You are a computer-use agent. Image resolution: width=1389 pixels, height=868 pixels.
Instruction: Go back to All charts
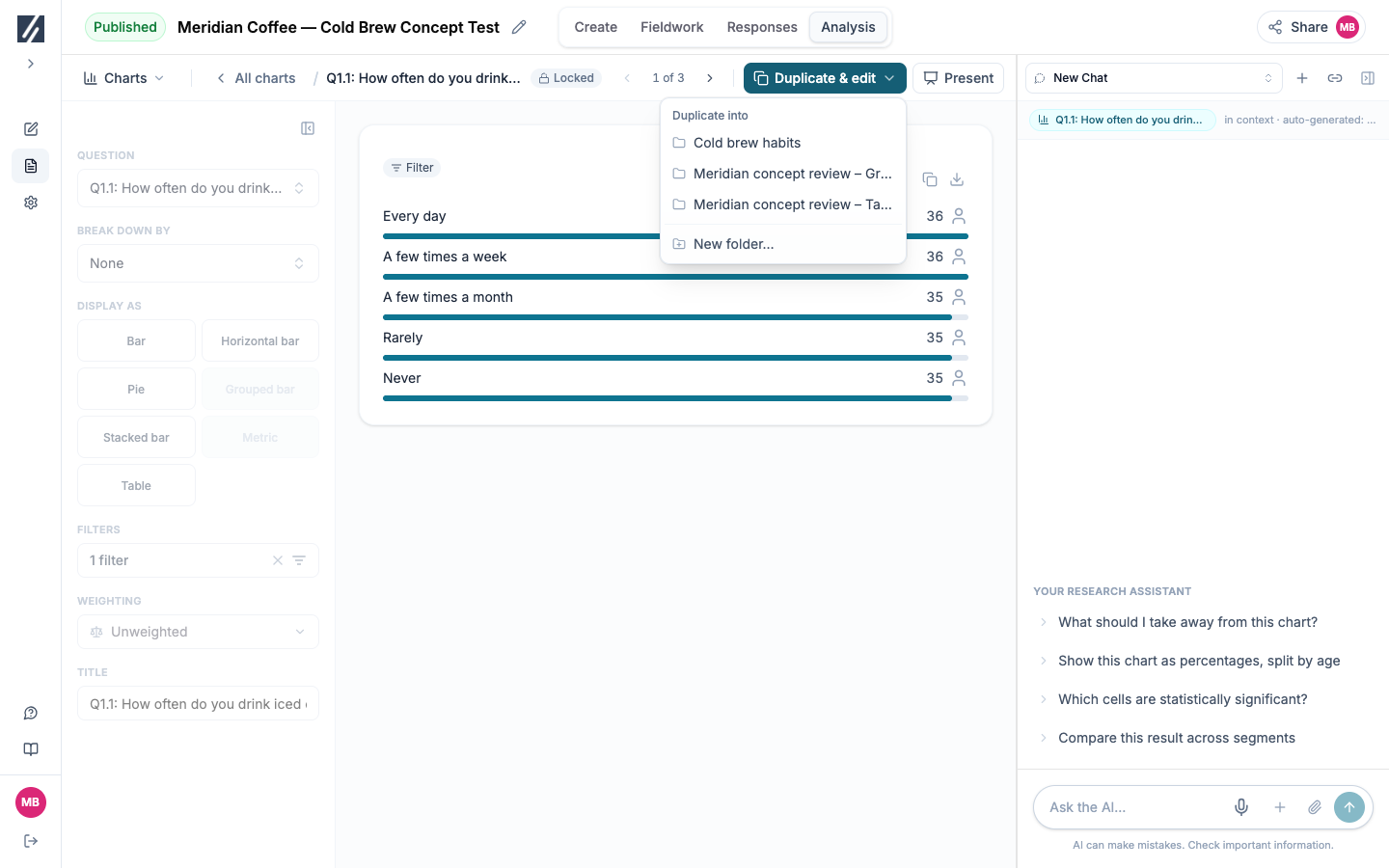(x=257, y=78)
